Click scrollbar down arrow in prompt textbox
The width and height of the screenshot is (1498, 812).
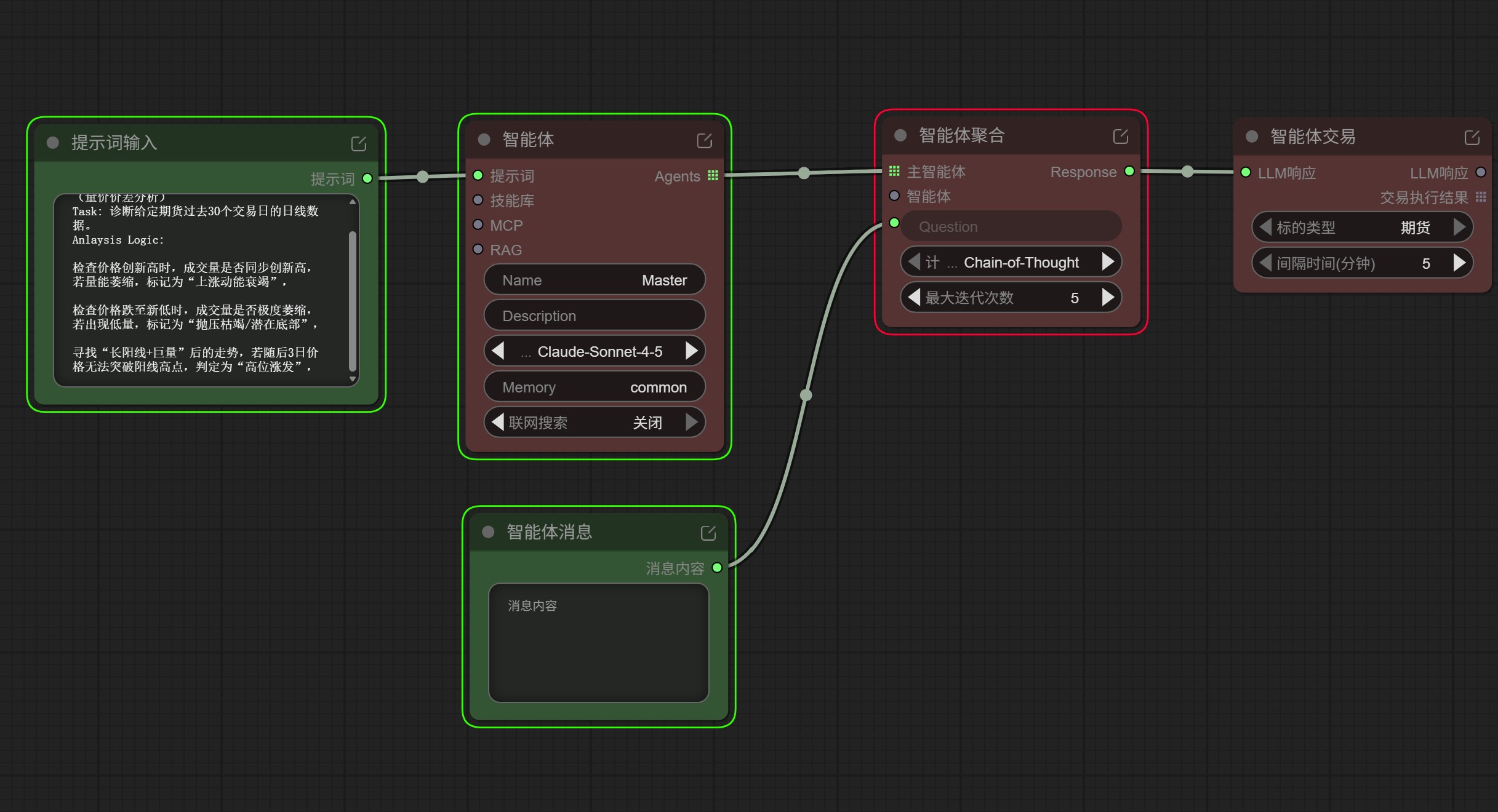[353, 379]
